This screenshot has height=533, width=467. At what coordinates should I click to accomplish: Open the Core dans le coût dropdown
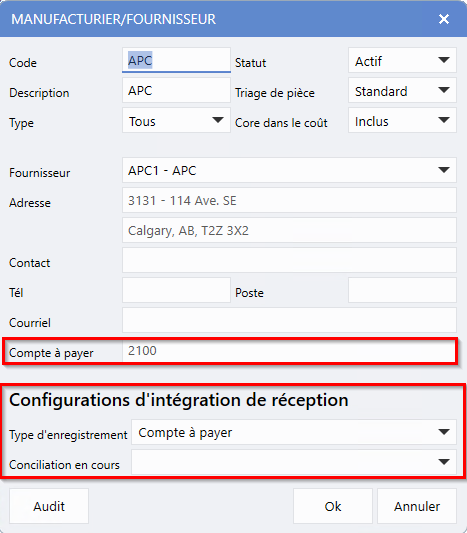[402, 120]
